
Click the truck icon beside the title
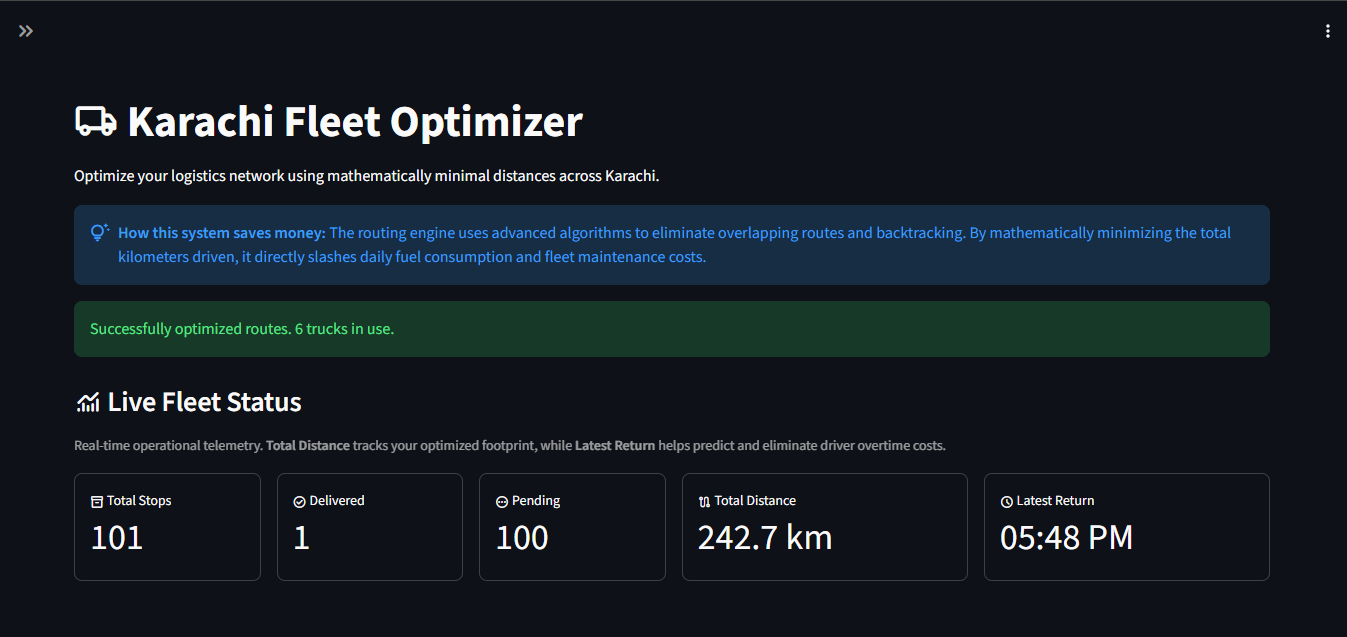point(96,122)
